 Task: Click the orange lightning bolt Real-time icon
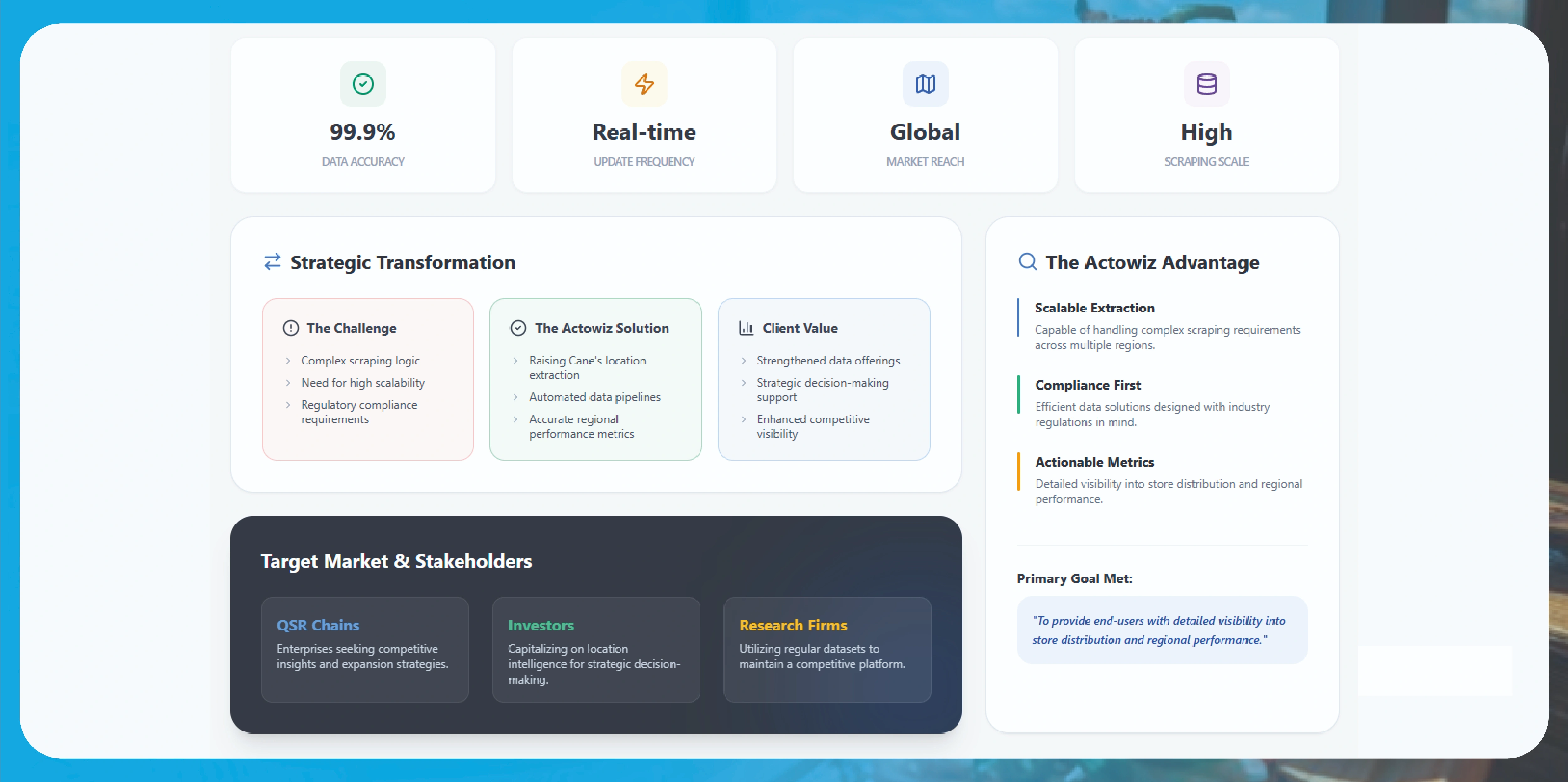point(644,84)
